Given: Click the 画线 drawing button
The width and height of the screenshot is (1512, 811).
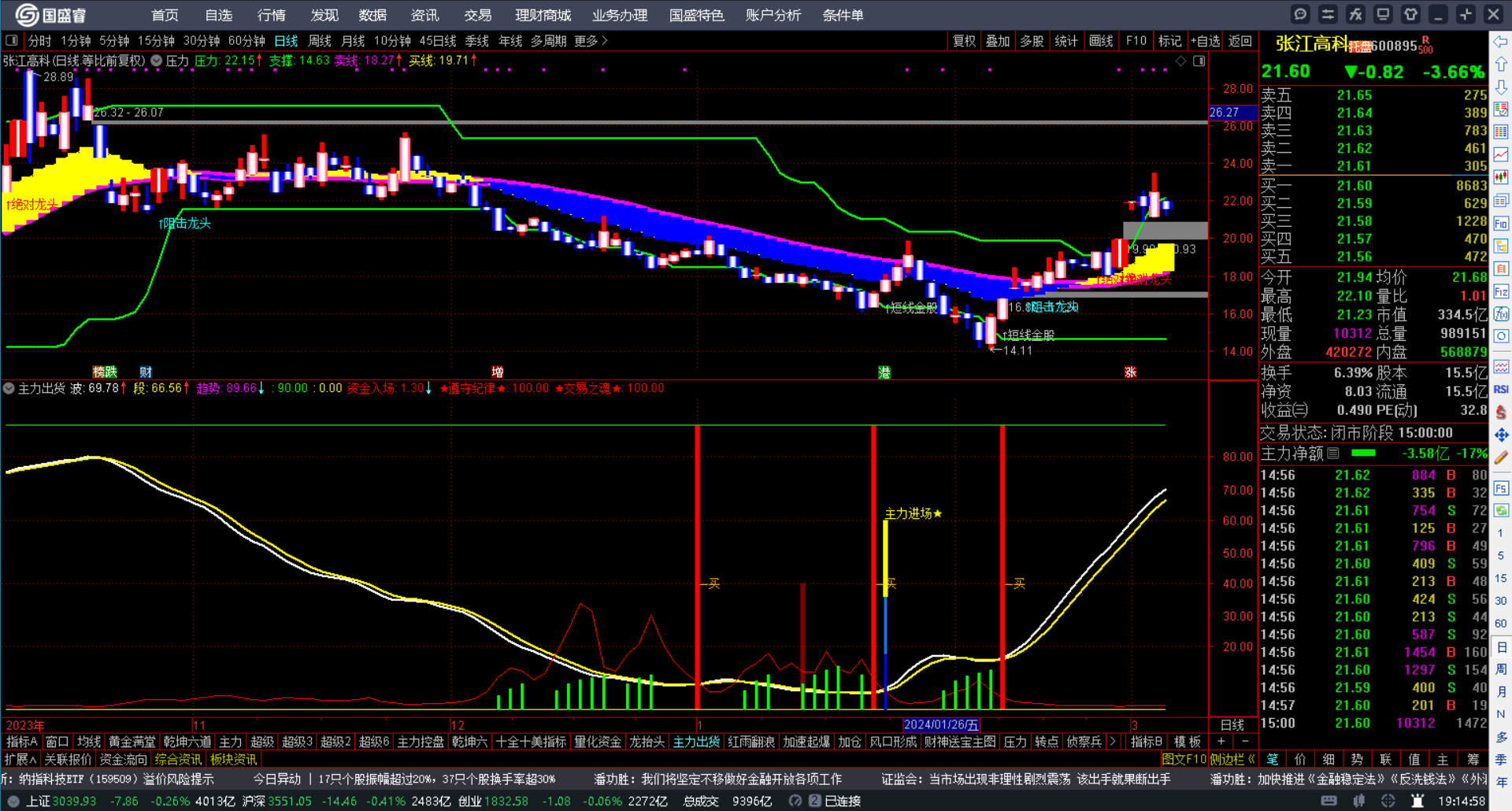Looking at the screenshot, I should (1101, 41).
